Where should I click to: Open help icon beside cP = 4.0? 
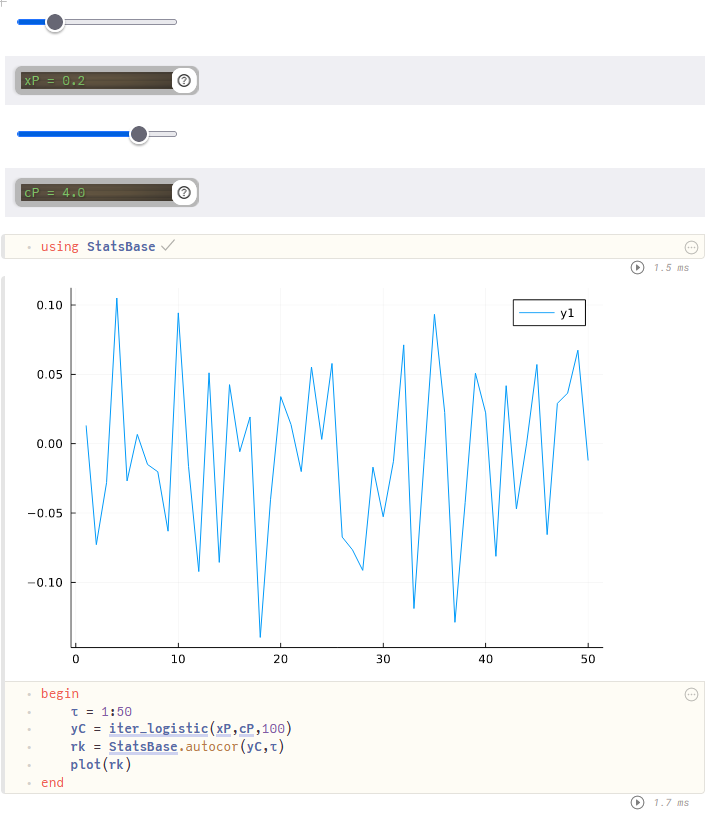[184, 193]
